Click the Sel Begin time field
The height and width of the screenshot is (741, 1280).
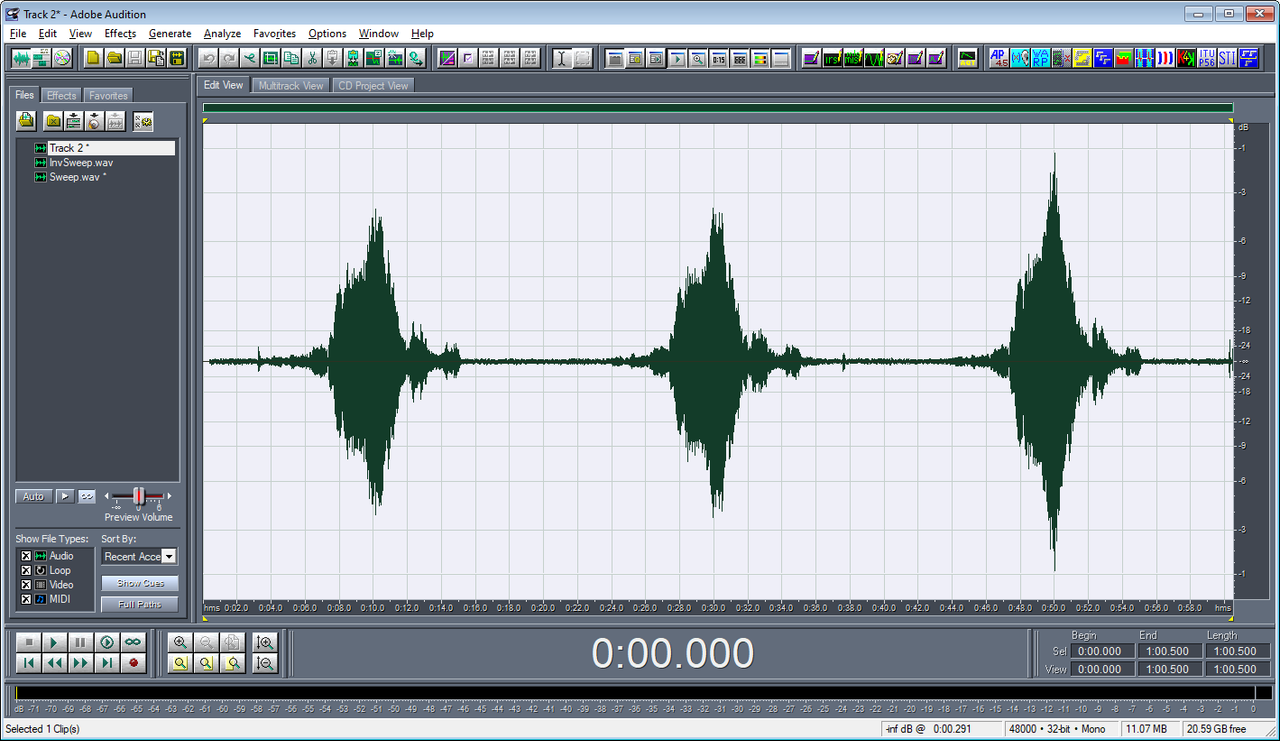tap(1102, 651)
